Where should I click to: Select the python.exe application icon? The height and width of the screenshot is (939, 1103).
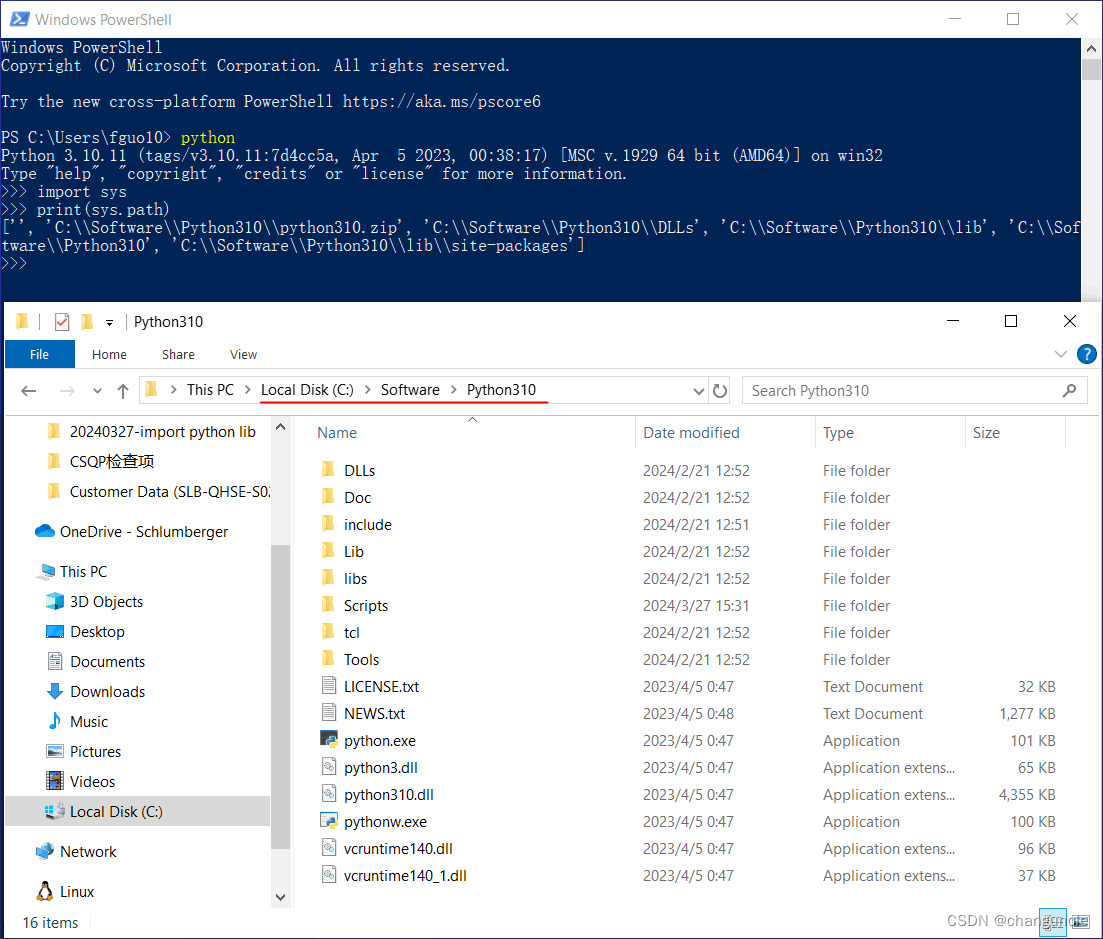click(329, 739)
